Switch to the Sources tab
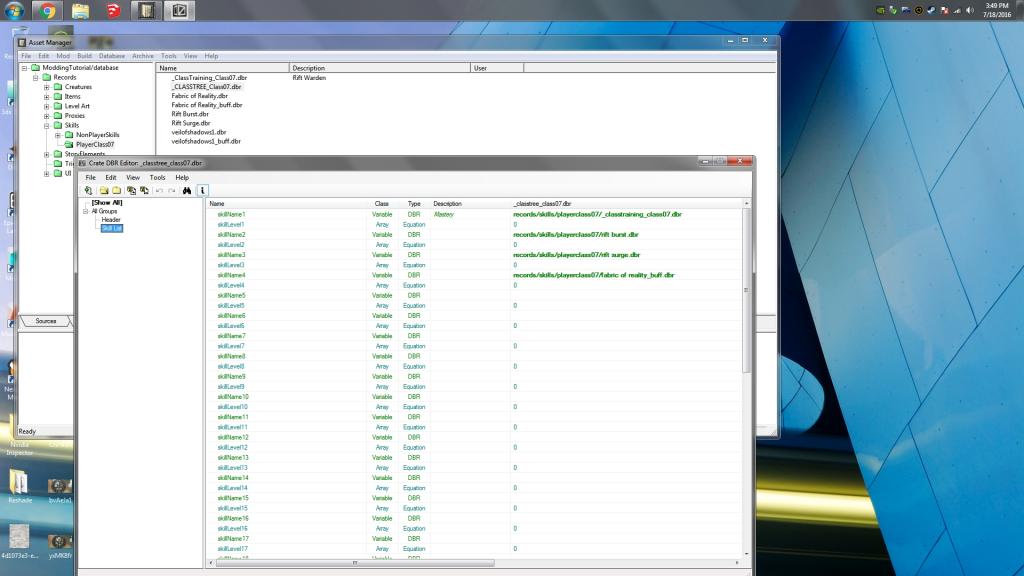Screen dimensions: 1024x576 (x=46, y=321)
